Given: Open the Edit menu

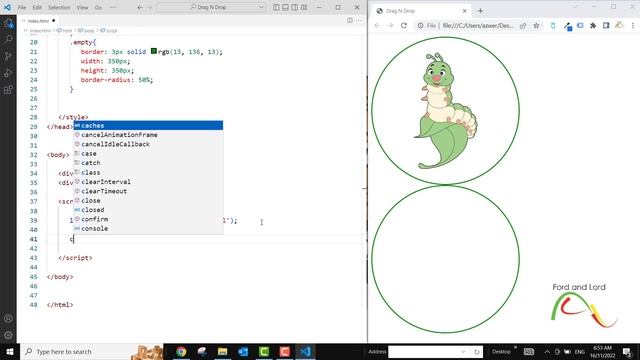Looking at the screenshot, I should [x=37, y=7].
